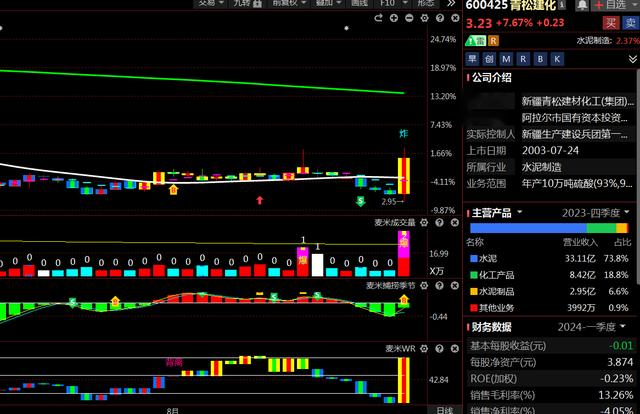This screenshot has width=640, height=414.
Task: Close the 麦米成交量 indicator panel
Action: pos(455,223)
